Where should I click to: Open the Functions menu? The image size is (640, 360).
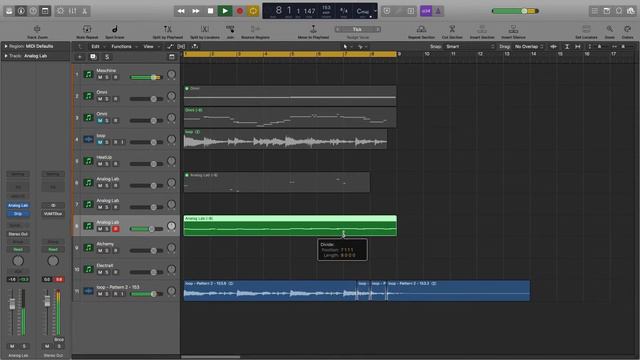pyautogui.click(x=124, y=47)
